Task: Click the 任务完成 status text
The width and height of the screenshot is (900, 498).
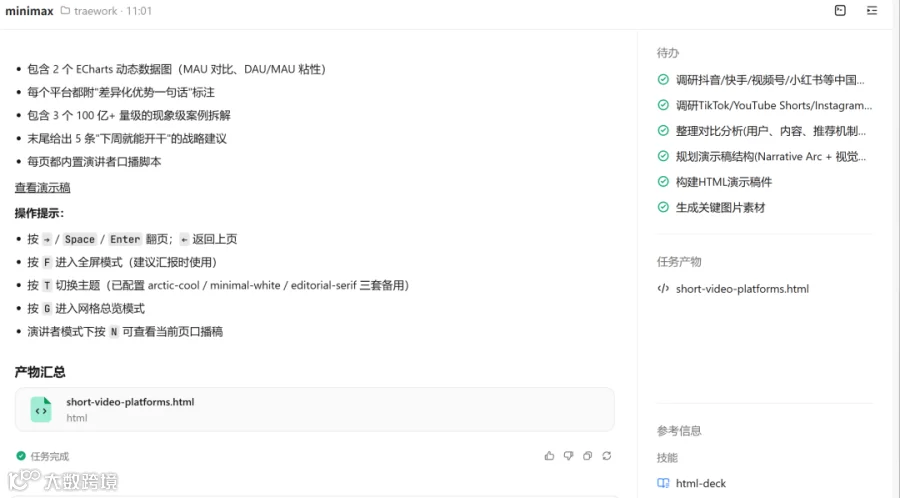Action: tap(49, 456)
